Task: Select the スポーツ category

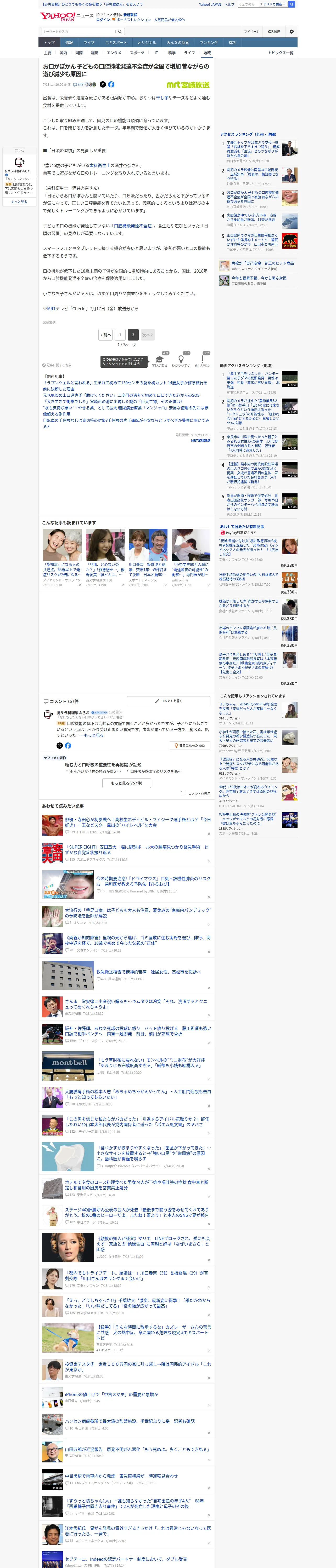Action: pos(137,53)
